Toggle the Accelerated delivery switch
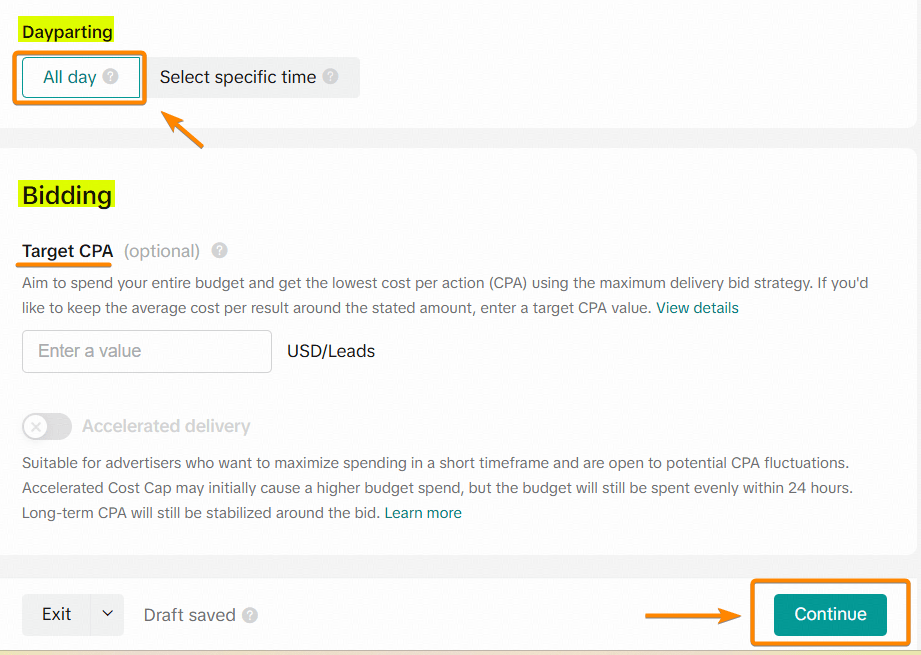This screenshot has width=921, height=655. point(47,427)
